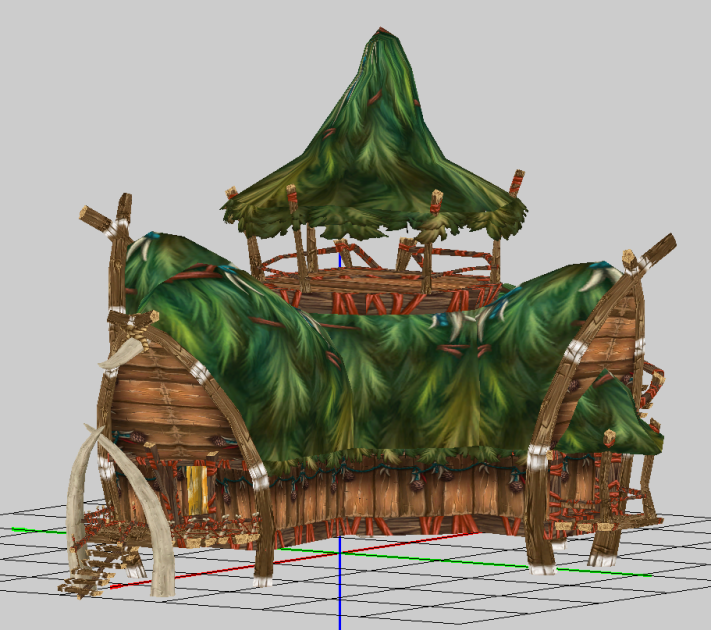This screenshot has height=630, width=711.
Task: Click the blue vertical axis line below the model
Action: pyautogui.click(x=340, y=583)
